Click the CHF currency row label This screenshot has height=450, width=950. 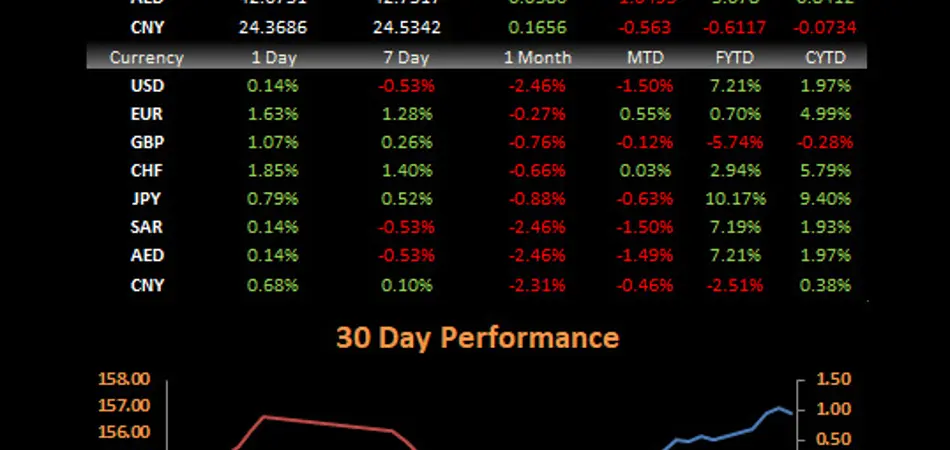tap(147, 171)
